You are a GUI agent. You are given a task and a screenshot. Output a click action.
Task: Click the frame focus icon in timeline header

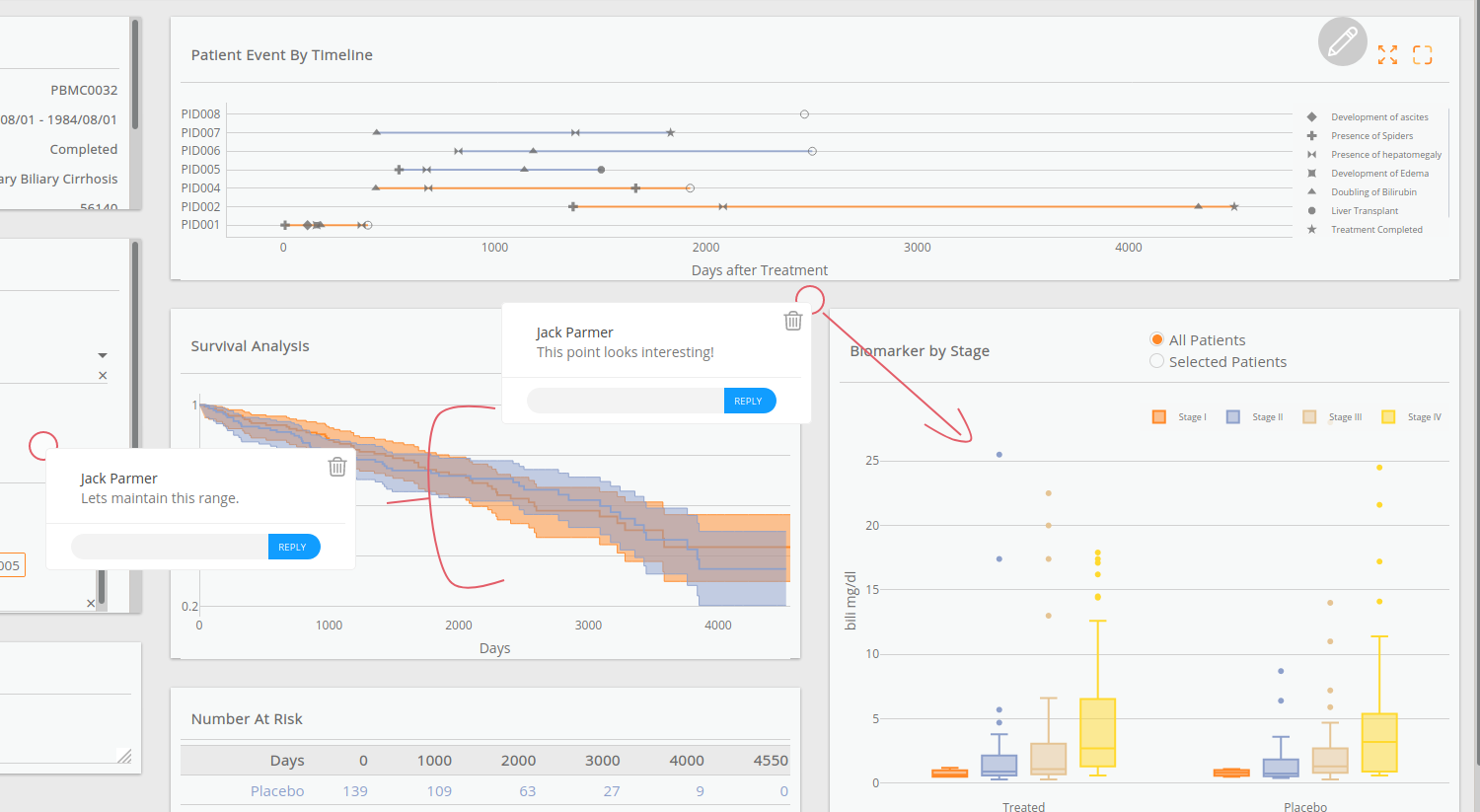(x=1422, y=55)
